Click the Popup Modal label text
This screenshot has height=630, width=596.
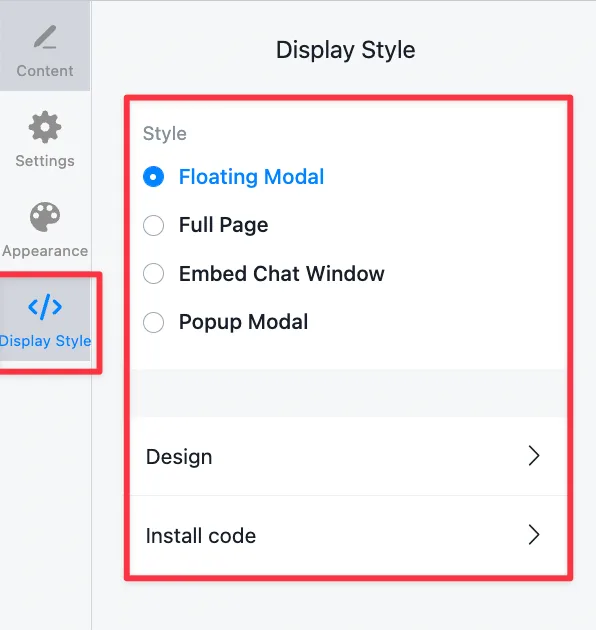click(244, 322)
